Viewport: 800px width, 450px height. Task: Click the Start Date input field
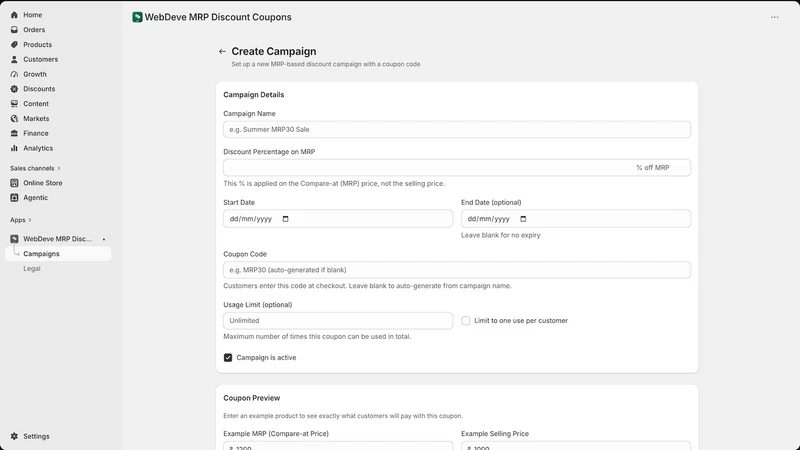click(x=338, y=219)
